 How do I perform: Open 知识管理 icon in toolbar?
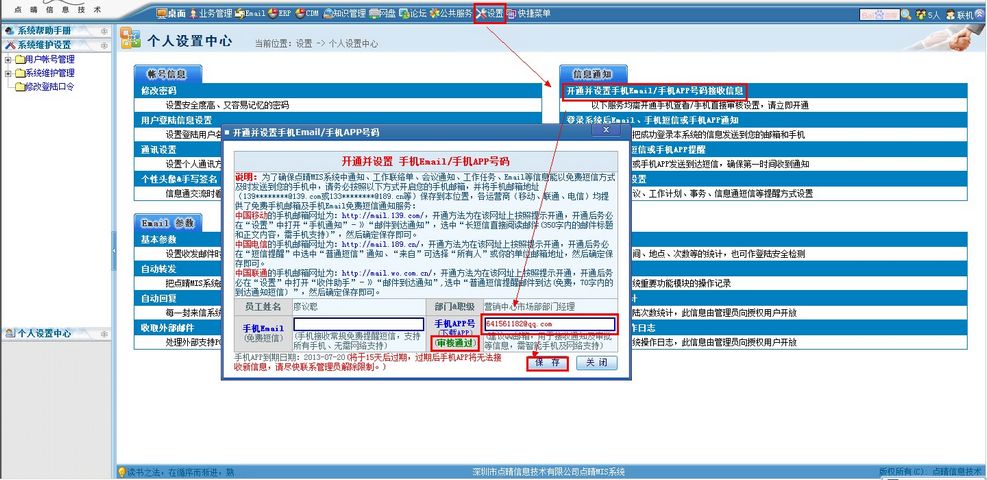pyautogui.click(x=347, y=14)
